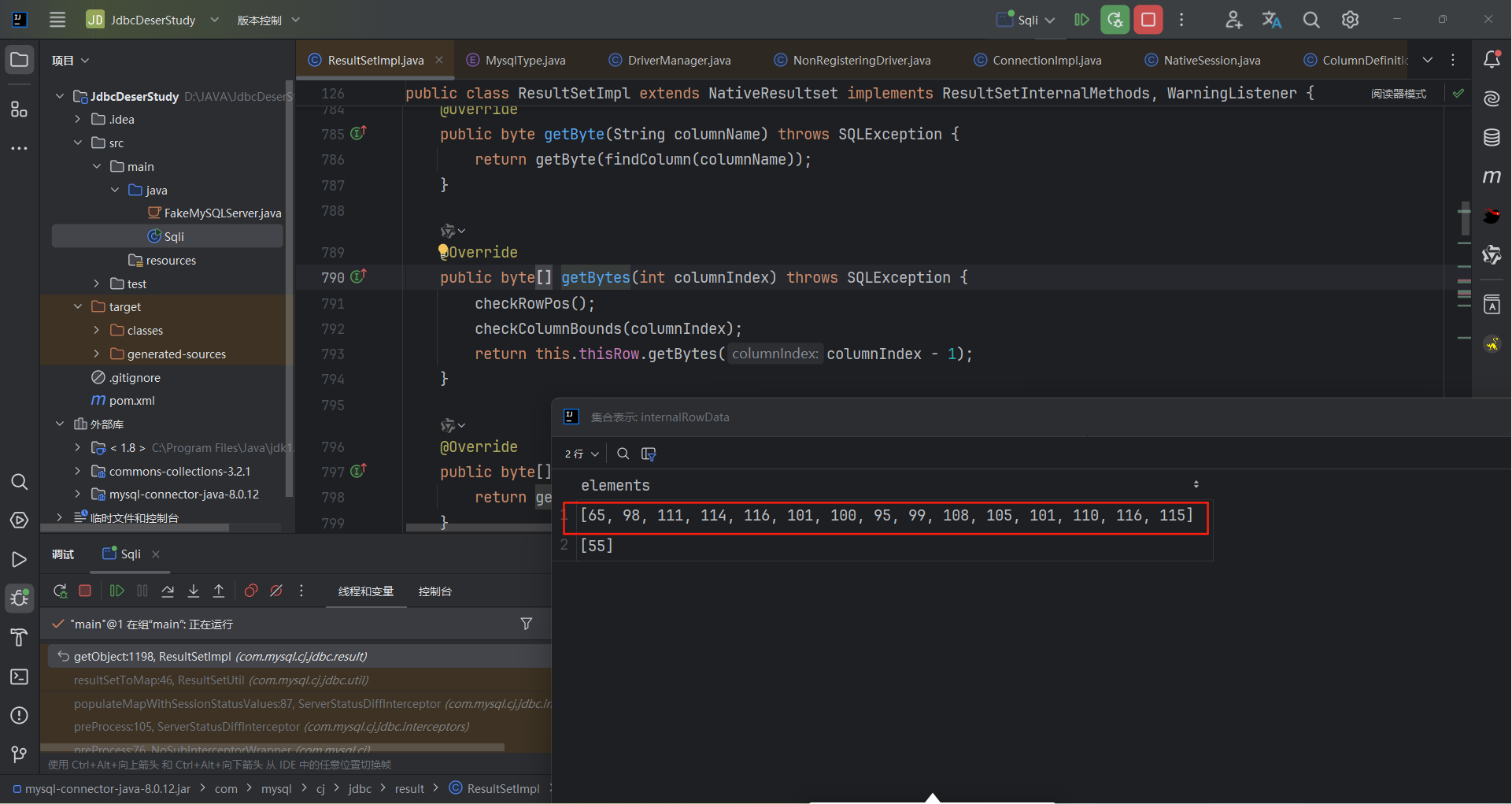Select preProcess:105 stack frame

click(272, 726)
